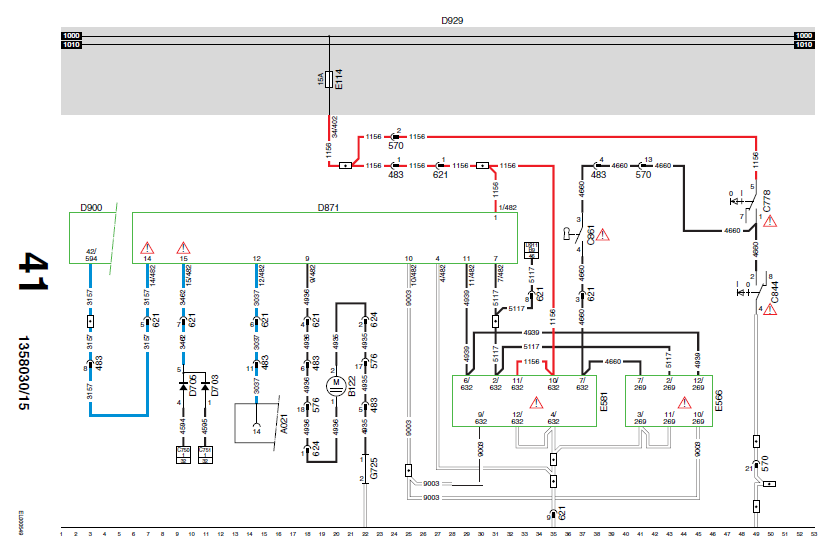Click warning triangle beside switch C844
This screenshot has width=839, height=550.
770,309
